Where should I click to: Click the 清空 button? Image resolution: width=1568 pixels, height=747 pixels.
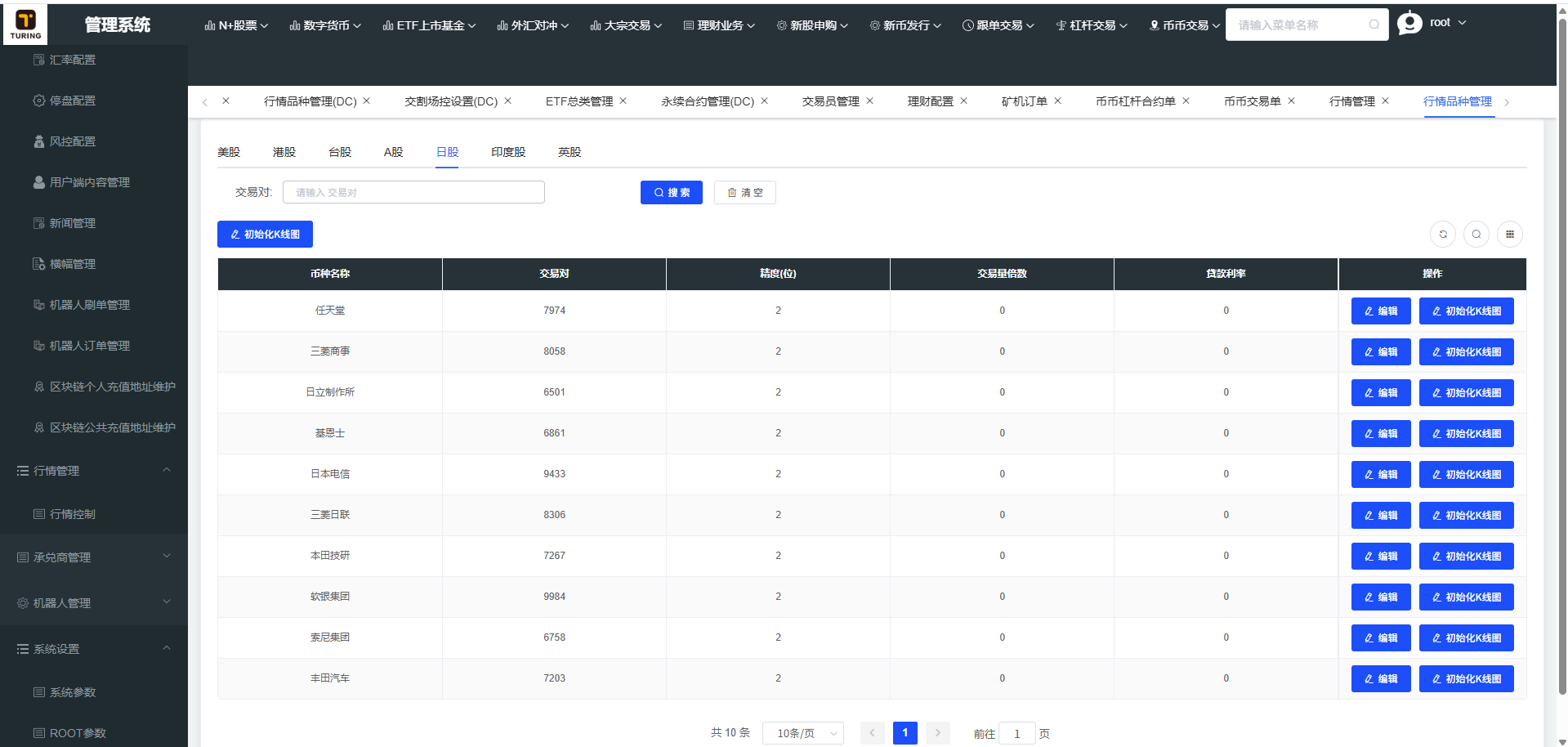[x=744, y=193]
